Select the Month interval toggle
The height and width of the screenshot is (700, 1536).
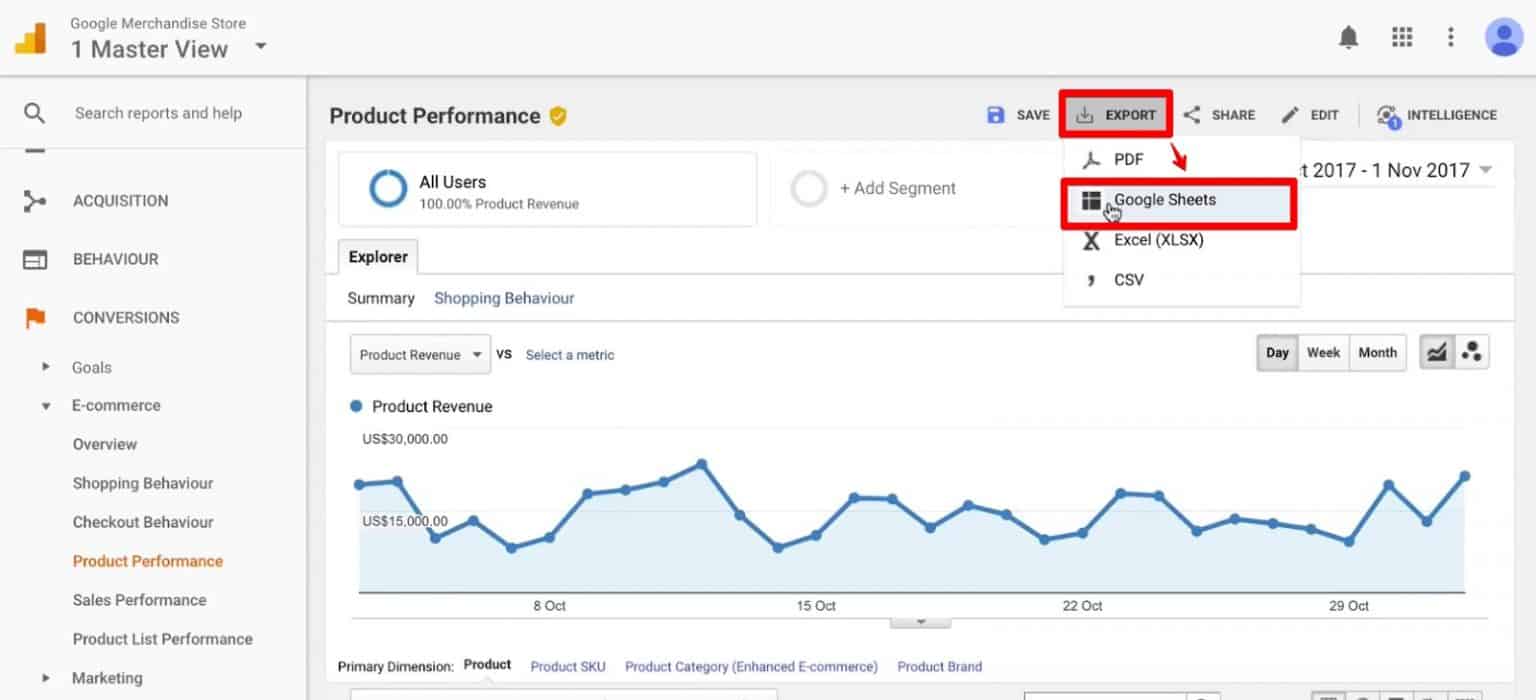(1377, 353)
